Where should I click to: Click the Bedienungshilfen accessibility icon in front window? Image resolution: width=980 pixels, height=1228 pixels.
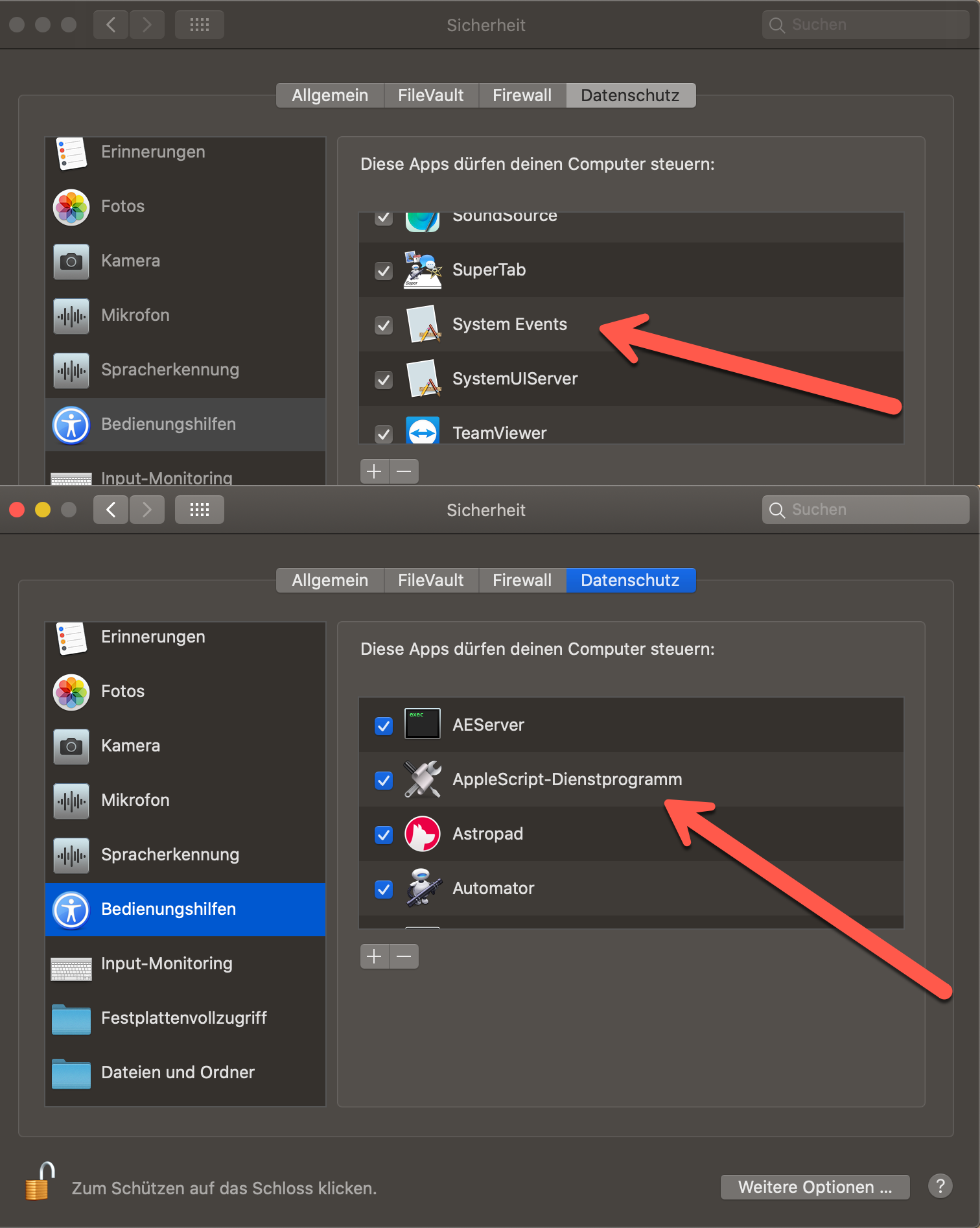71,910
